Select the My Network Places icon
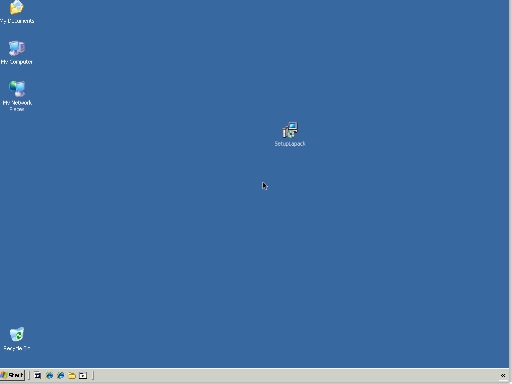512x384 pixels. (17, 89)
